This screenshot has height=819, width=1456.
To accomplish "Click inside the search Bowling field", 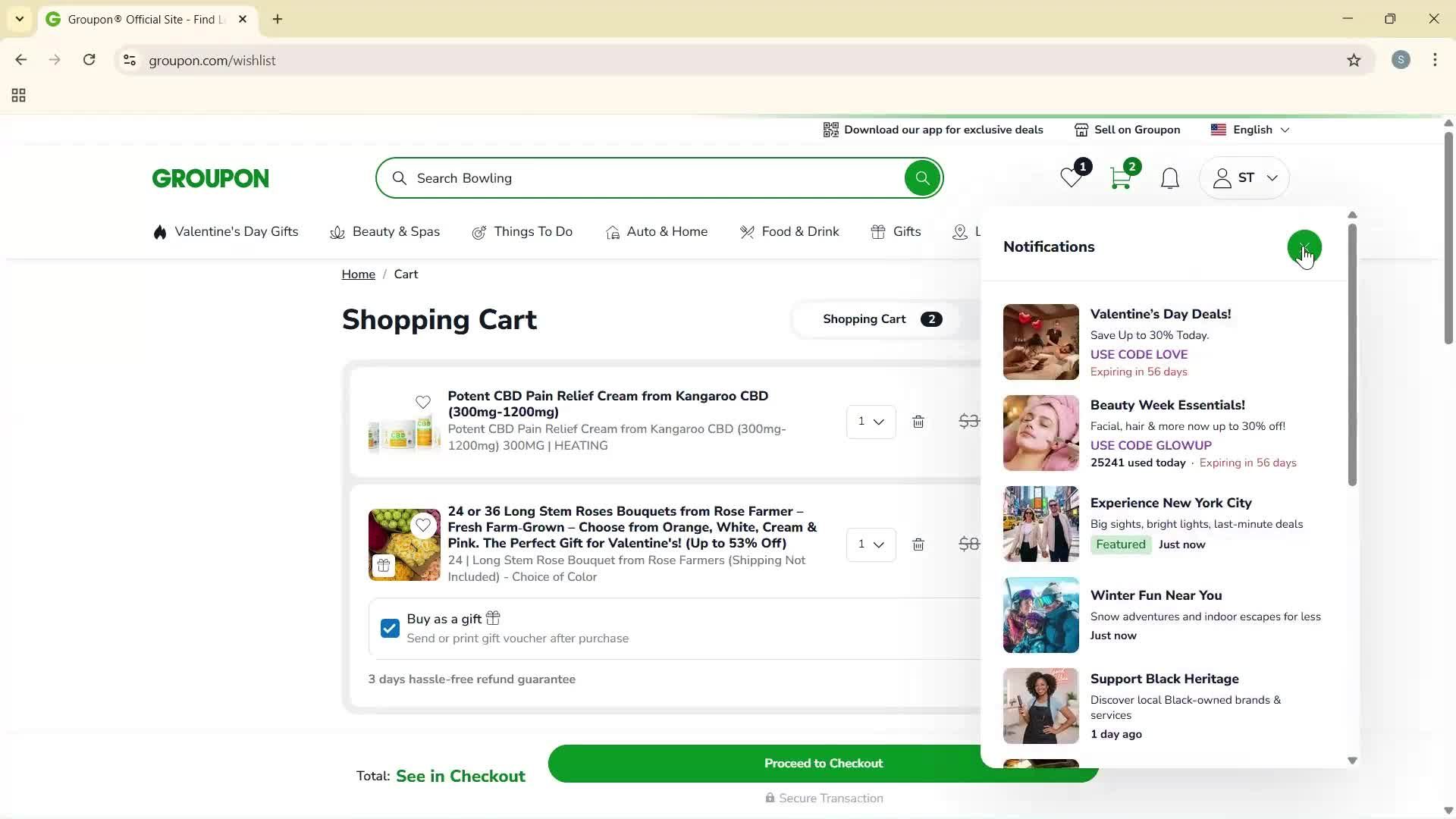I will tap(607, 177).
